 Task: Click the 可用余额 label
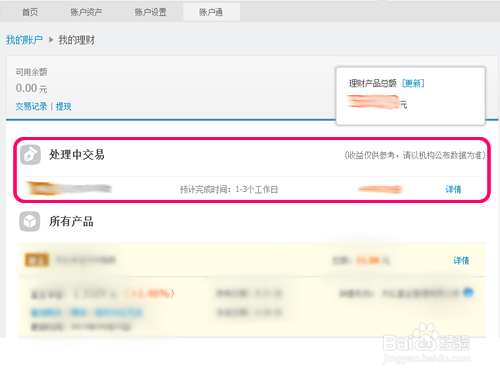[31, 72]
